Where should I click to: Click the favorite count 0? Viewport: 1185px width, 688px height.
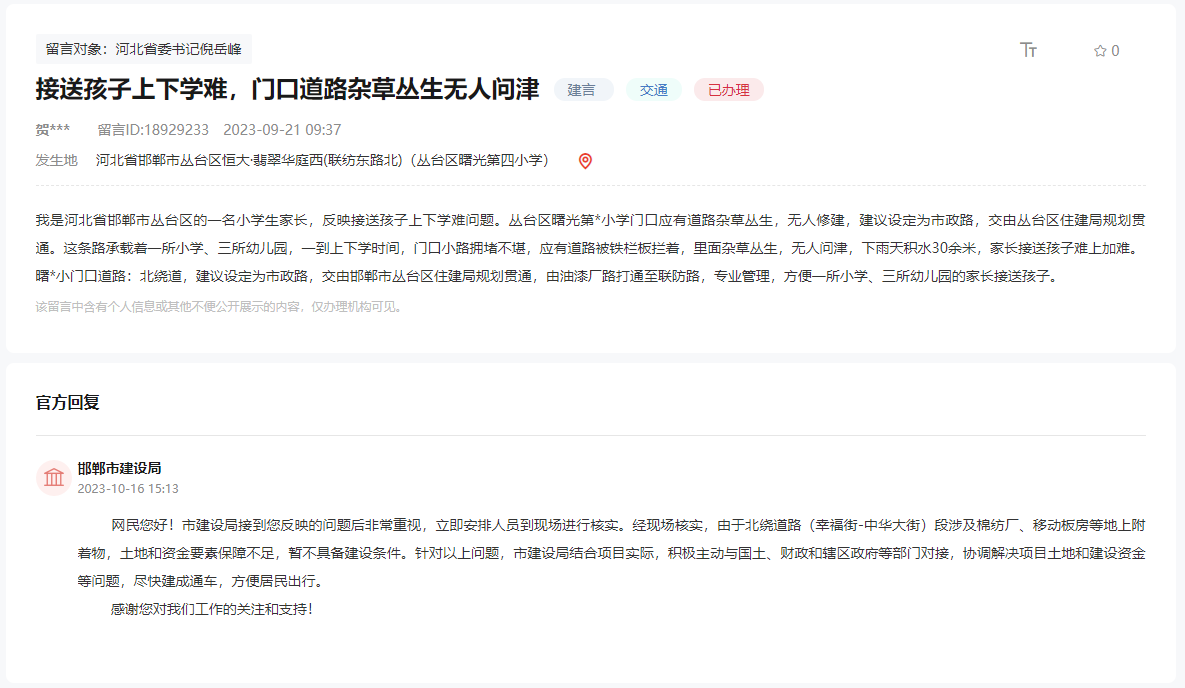(1115, 51)
